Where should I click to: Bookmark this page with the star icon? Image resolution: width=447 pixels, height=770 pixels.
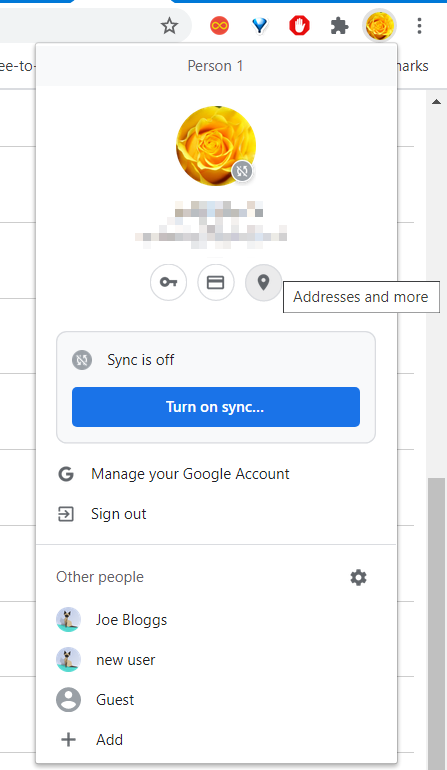[x=169, y=26]
